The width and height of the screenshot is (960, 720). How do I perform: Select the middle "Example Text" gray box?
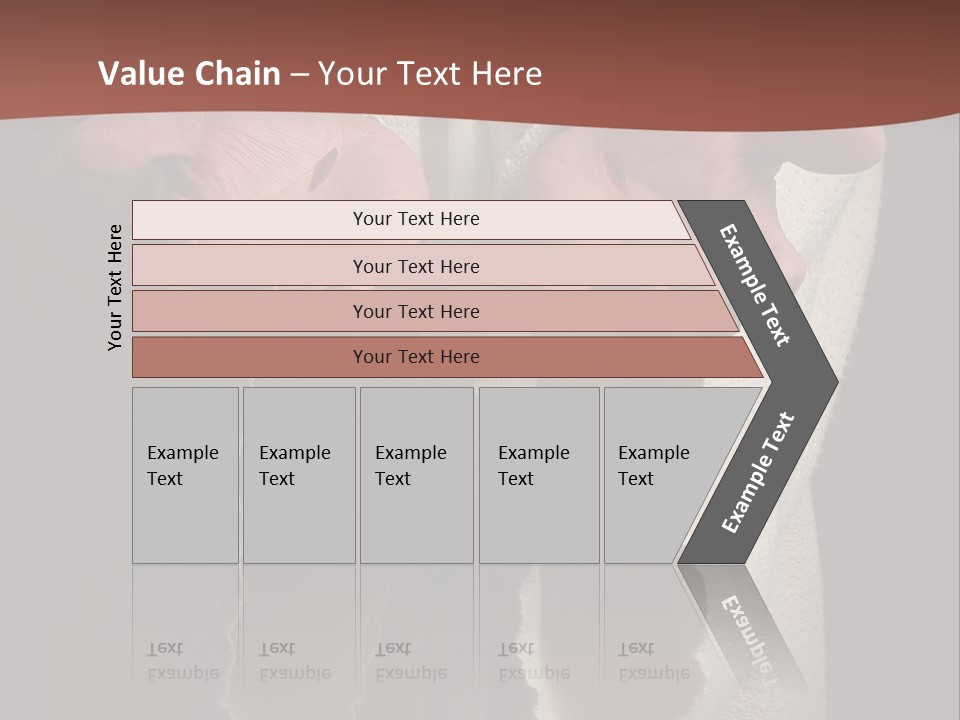(416, 475)
